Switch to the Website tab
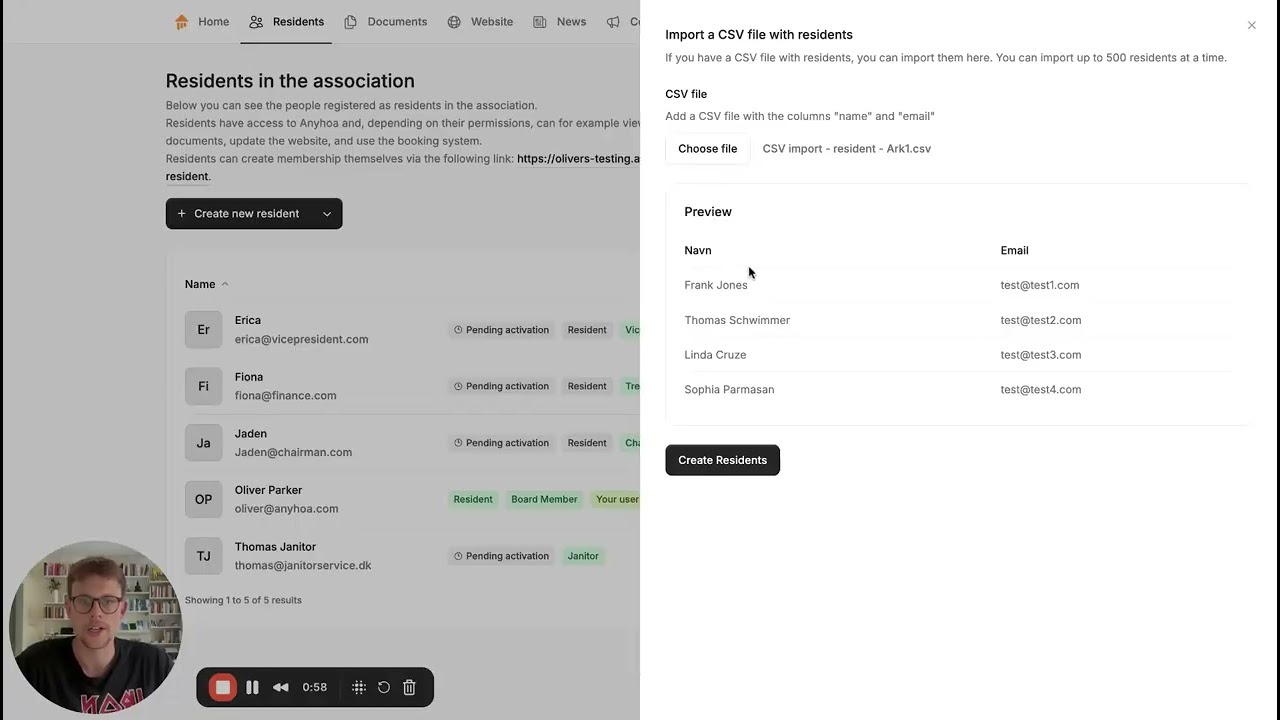1280x720 pixels. tap(480, 22)
